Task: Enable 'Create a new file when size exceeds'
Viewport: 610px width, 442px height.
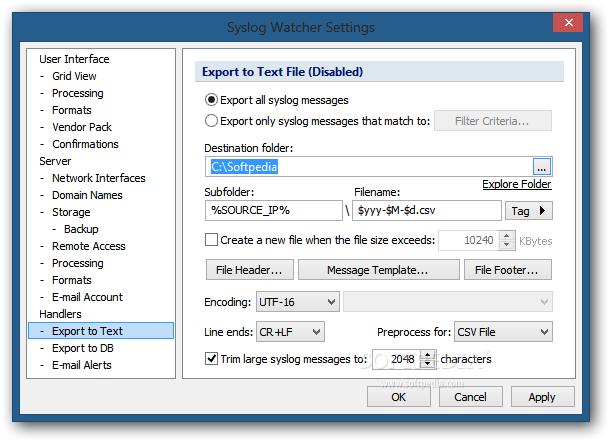Action: pyautogui.click(x=211, y=240)
